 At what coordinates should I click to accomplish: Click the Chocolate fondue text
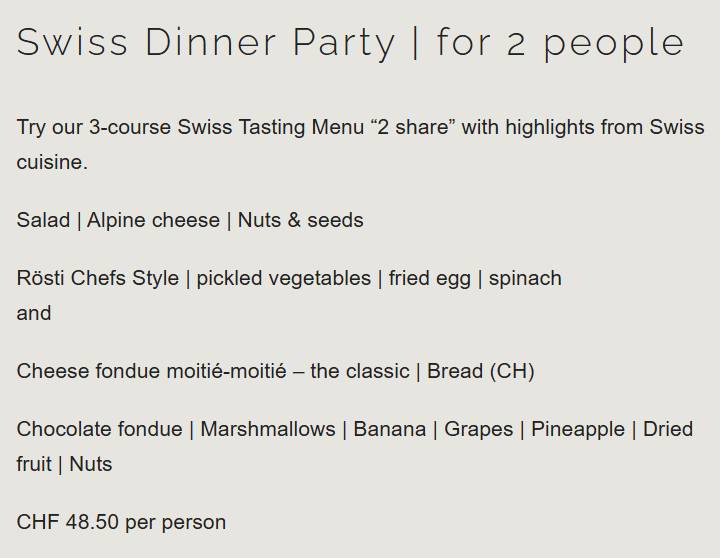pos(99,429)
